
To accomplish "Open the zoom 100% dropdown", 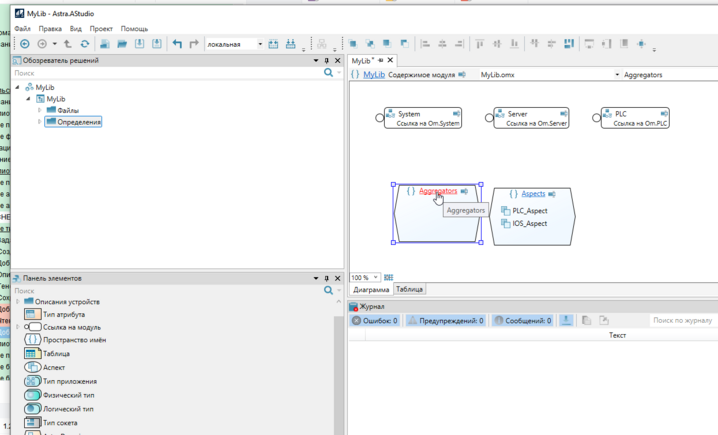I will pos(375,278).
